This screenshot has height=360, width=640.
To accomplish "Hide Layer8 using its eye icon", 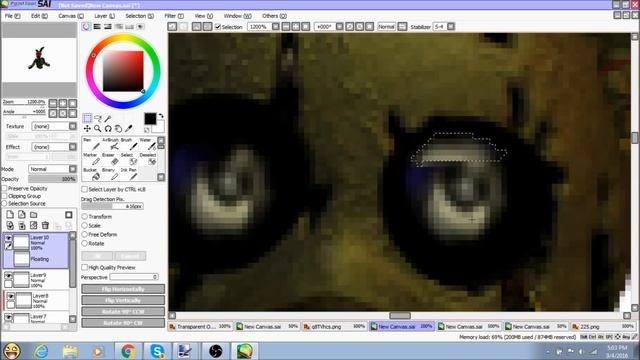I will [x=11, y=296].
